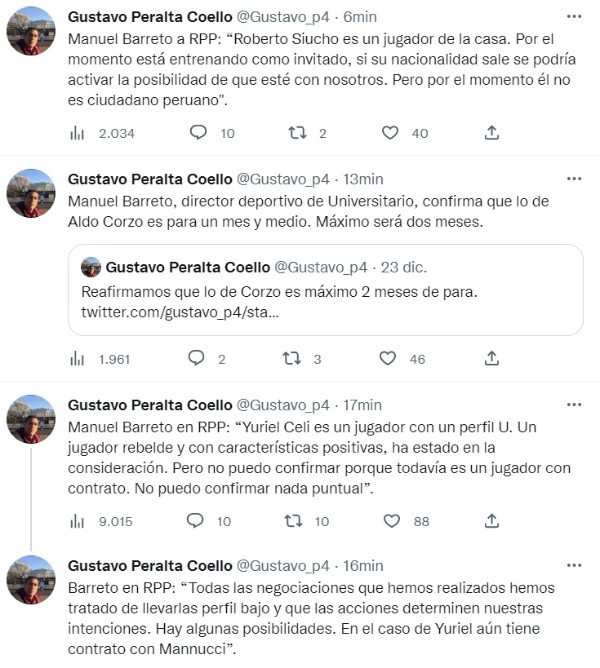Reply to the Yuriel Celi tweet
This screenshot has height=668, width=600.
pyautogui.click(x=198, y=521)
